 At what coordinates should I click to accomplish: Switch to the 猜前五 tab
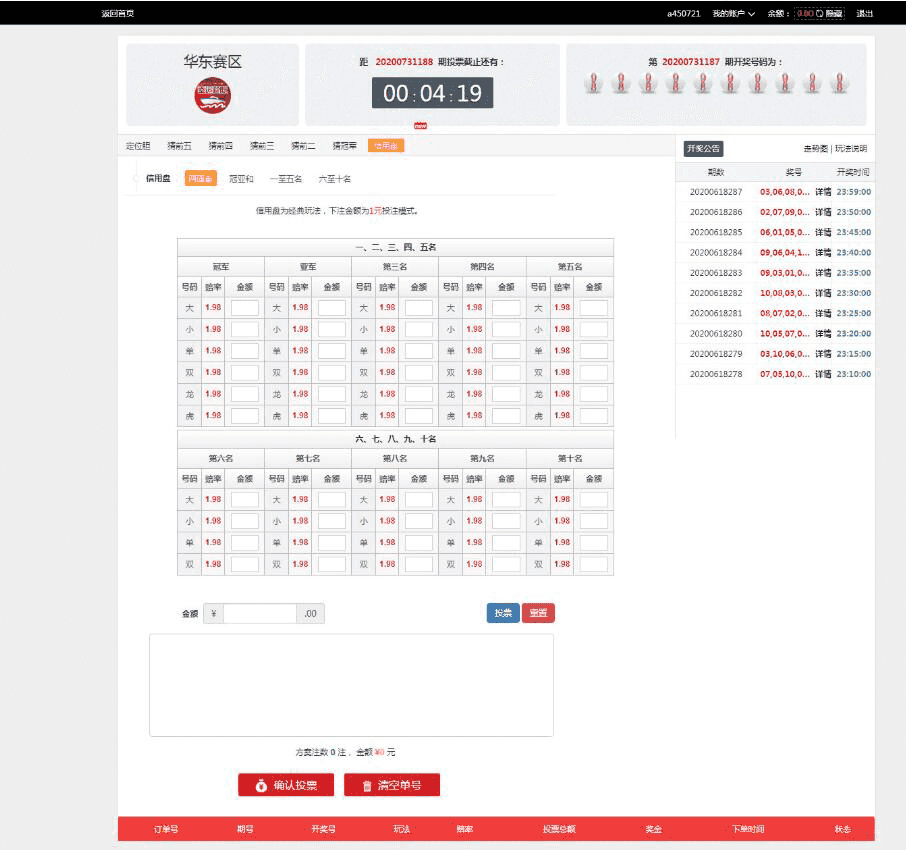[179, 146]
